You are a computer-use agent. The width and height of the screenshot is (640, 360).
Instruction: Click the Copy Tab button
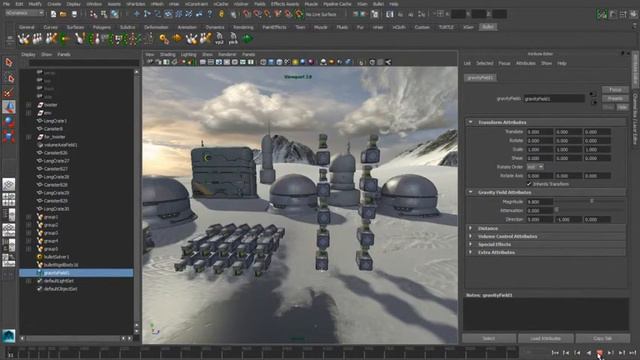tap(602, 338)
